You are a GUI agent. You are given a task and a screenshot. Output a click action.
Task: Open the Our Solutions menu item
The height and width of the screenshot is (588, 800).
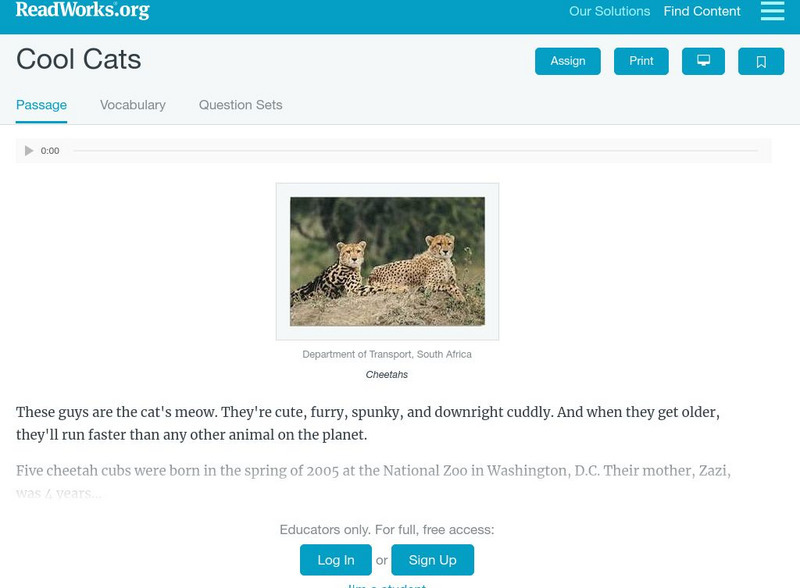click(608, 12)
